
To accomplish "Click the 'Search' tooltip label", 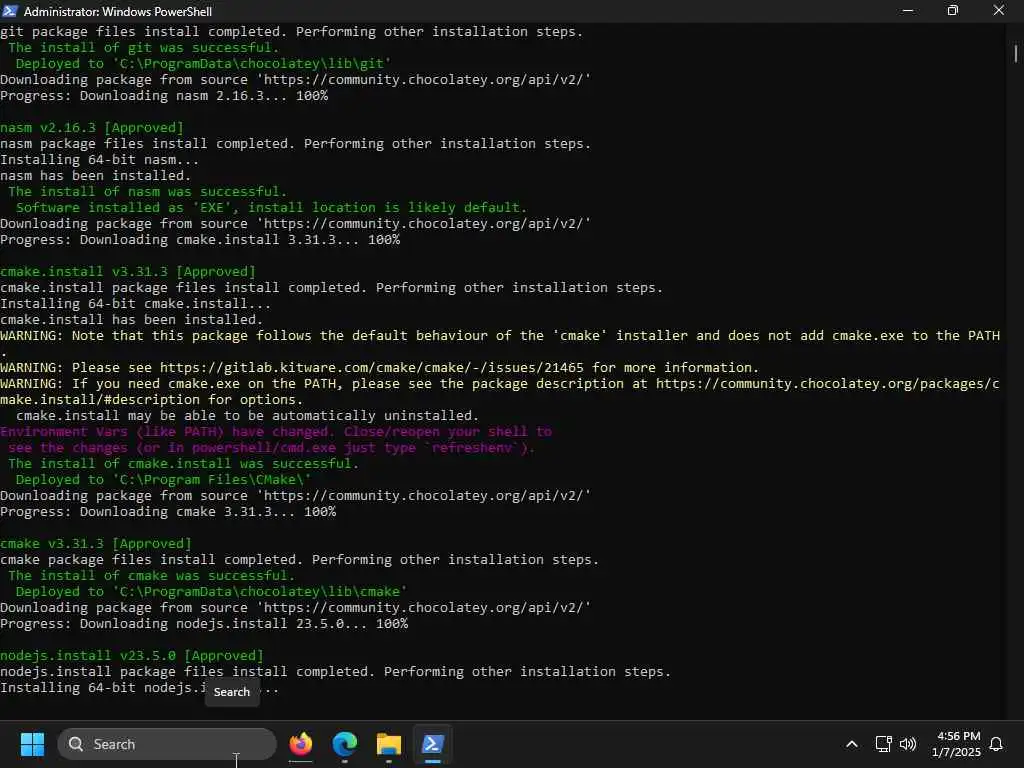I will tap(232, 692).
